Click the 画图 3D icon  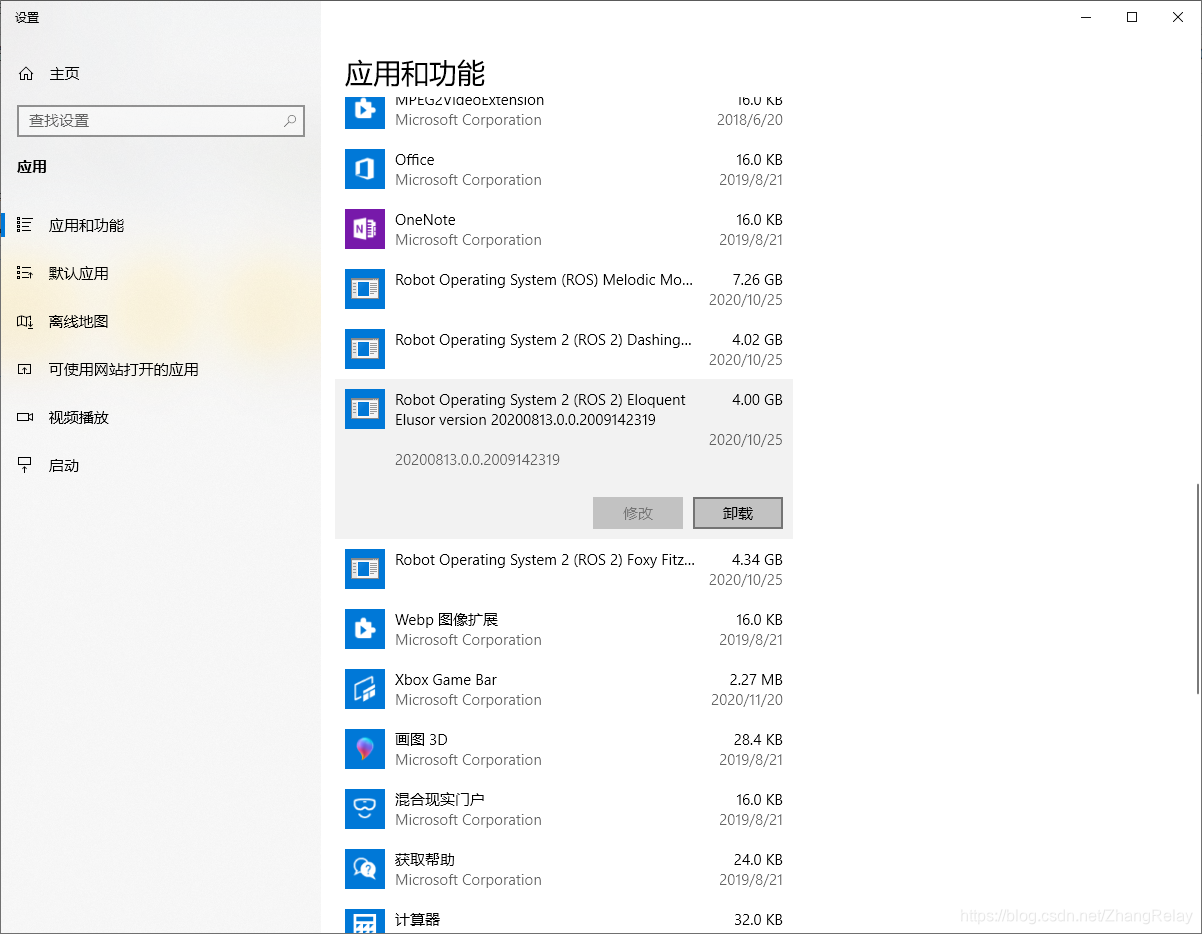point(365,749)
